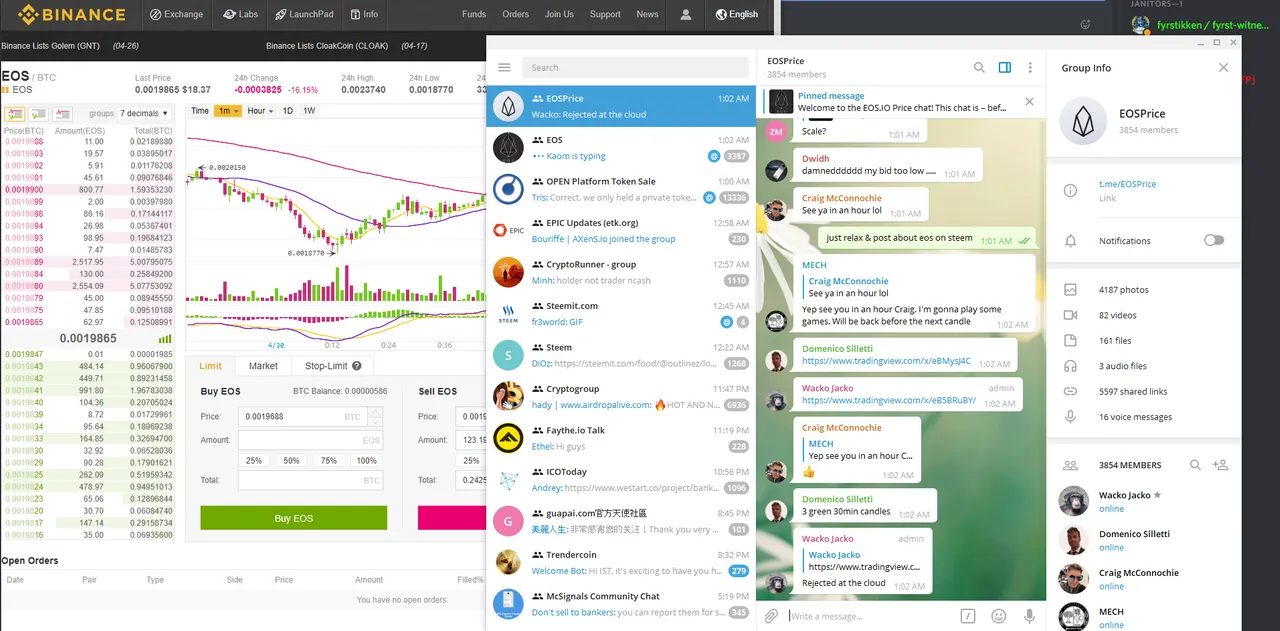Open the ICOToday chat
This screenshot has width=1280, height=631.
pyautogui.click(x=621, y=479)
